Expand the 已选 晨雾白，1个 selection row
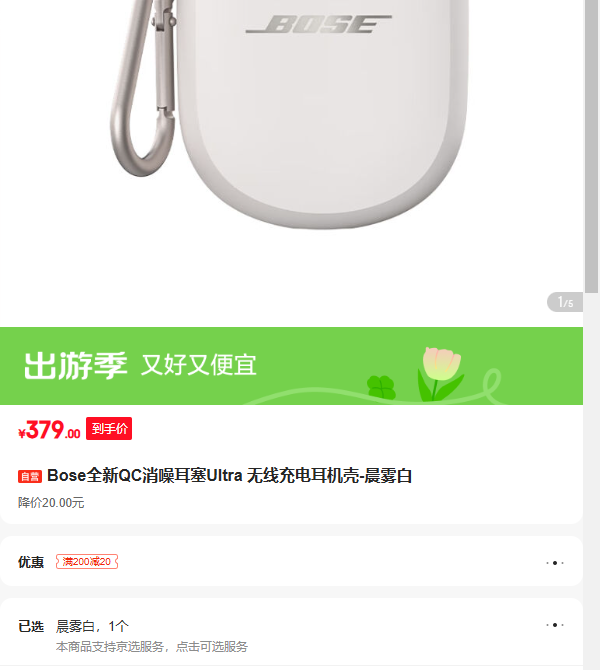Screen dimensions: 600x670 click(291, 632)
